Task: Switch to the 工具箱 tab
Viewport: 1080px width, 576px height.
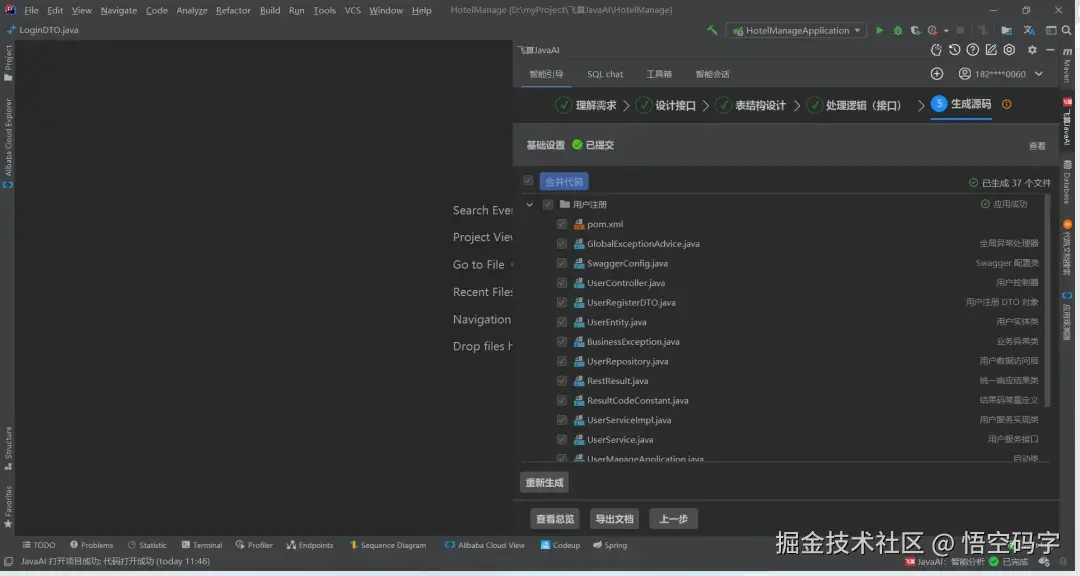Action: [659, 74]
